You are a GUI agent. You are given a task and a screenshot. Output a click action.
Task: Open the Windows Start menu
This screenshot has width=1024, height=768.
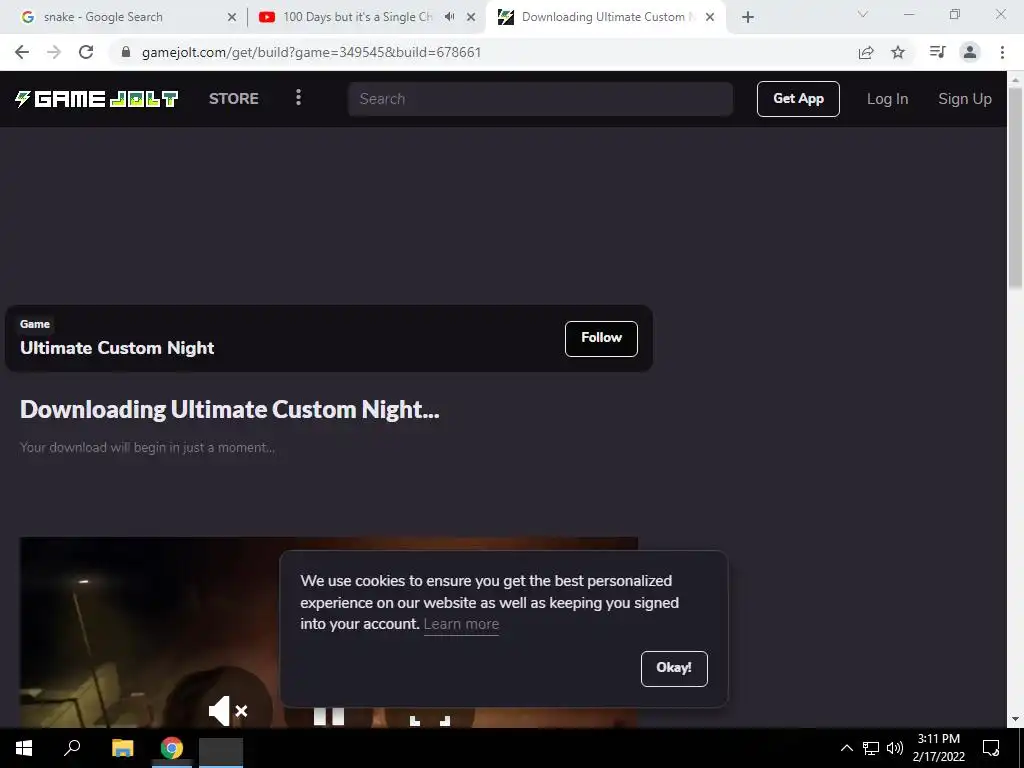24,748
